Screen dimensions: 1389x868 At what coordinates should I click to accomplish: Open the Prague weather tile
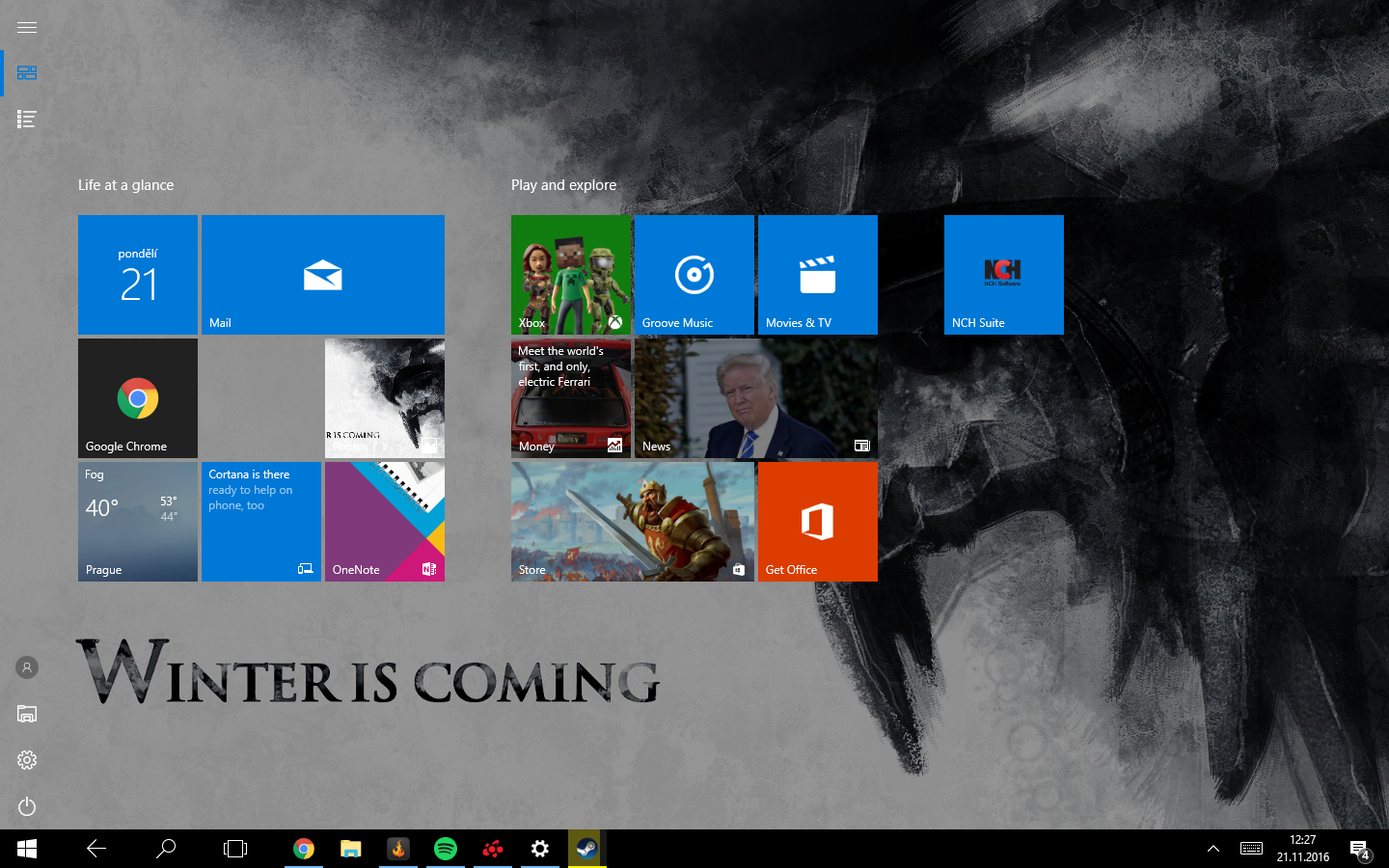(x=138, y=522)
